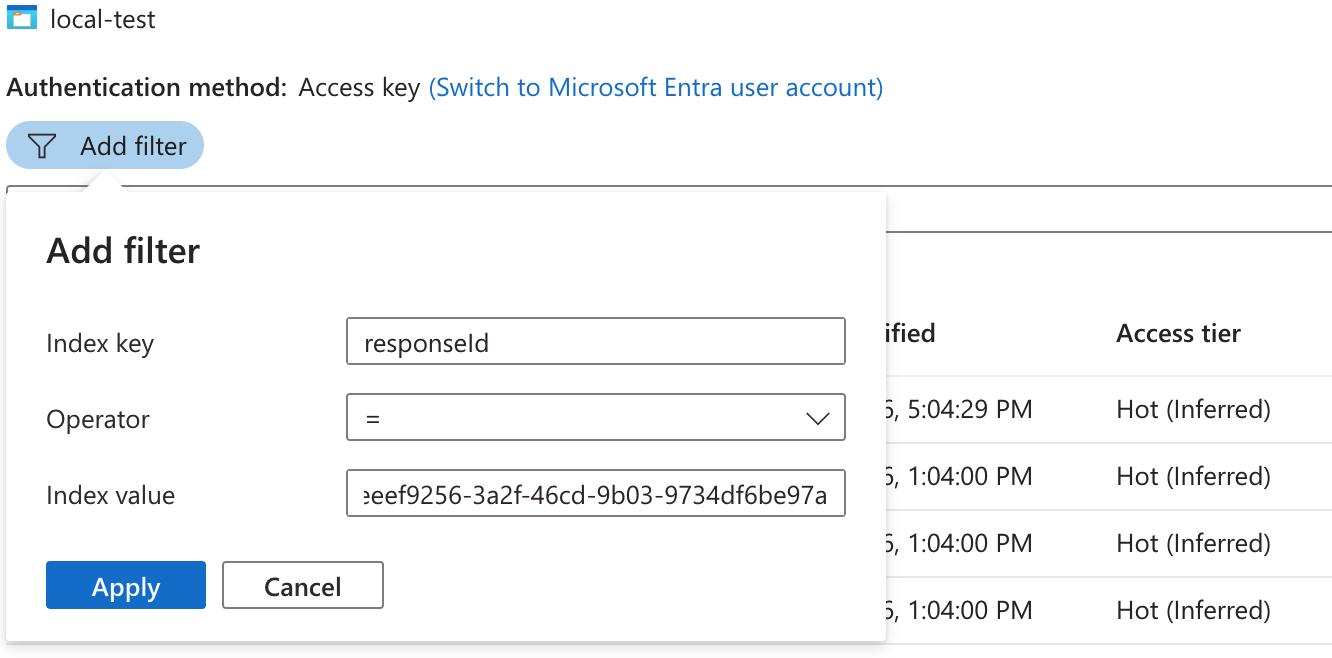
Task: Click the Index key label
Action: (x=100, y=343)
